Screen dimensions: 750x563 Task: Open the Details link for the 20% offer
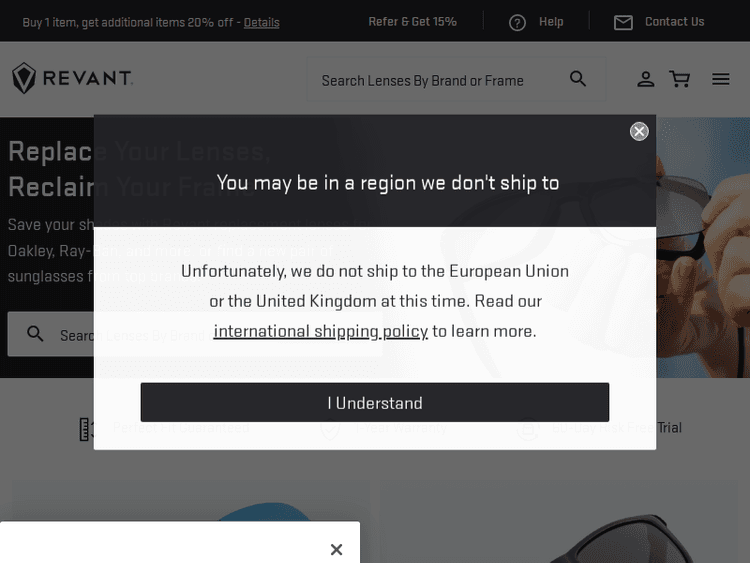tap(261, 22)
